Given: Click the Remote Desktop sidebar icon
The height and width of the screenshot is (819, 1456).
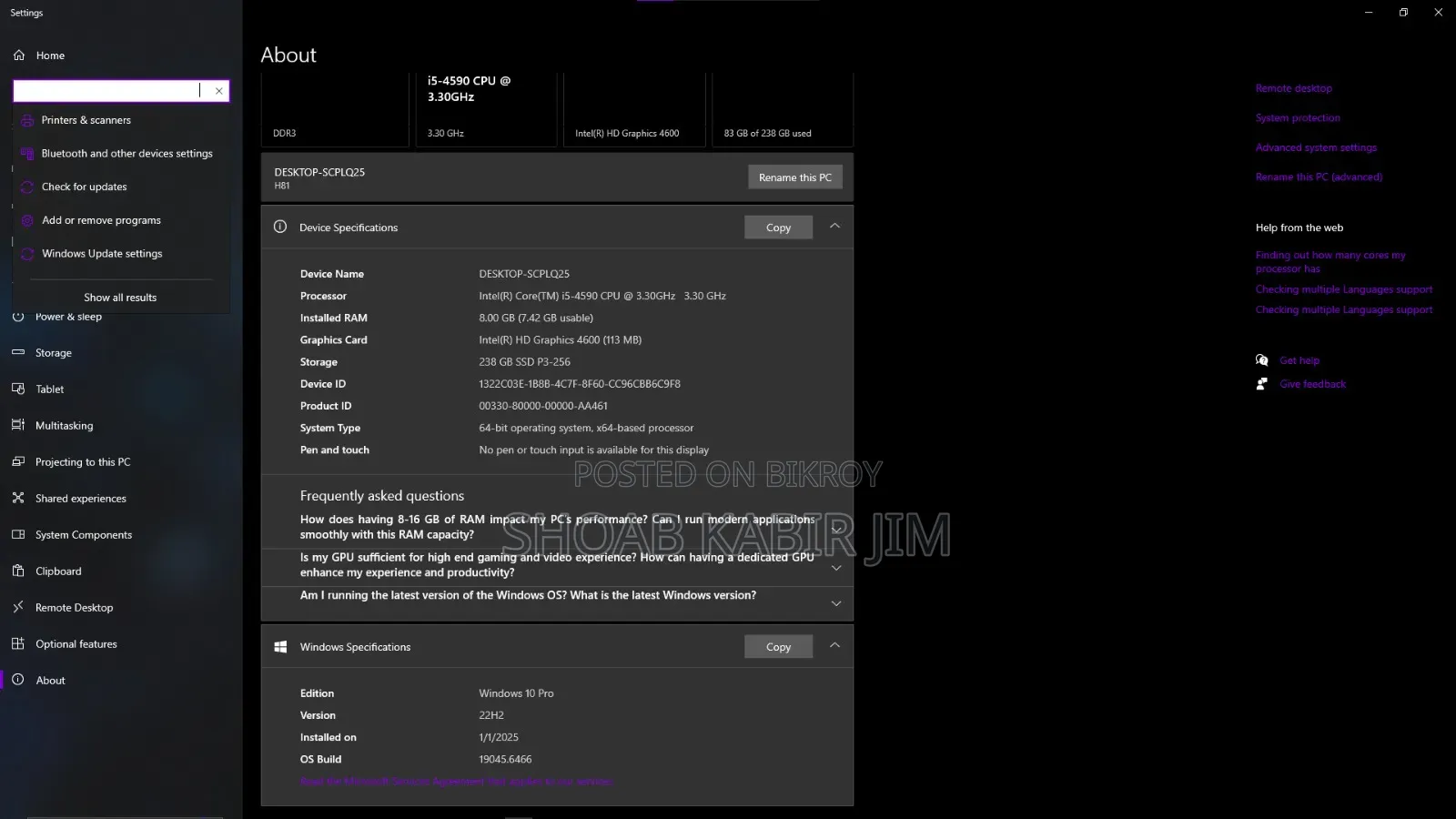Looking at the screenshot, I should 18,607.
